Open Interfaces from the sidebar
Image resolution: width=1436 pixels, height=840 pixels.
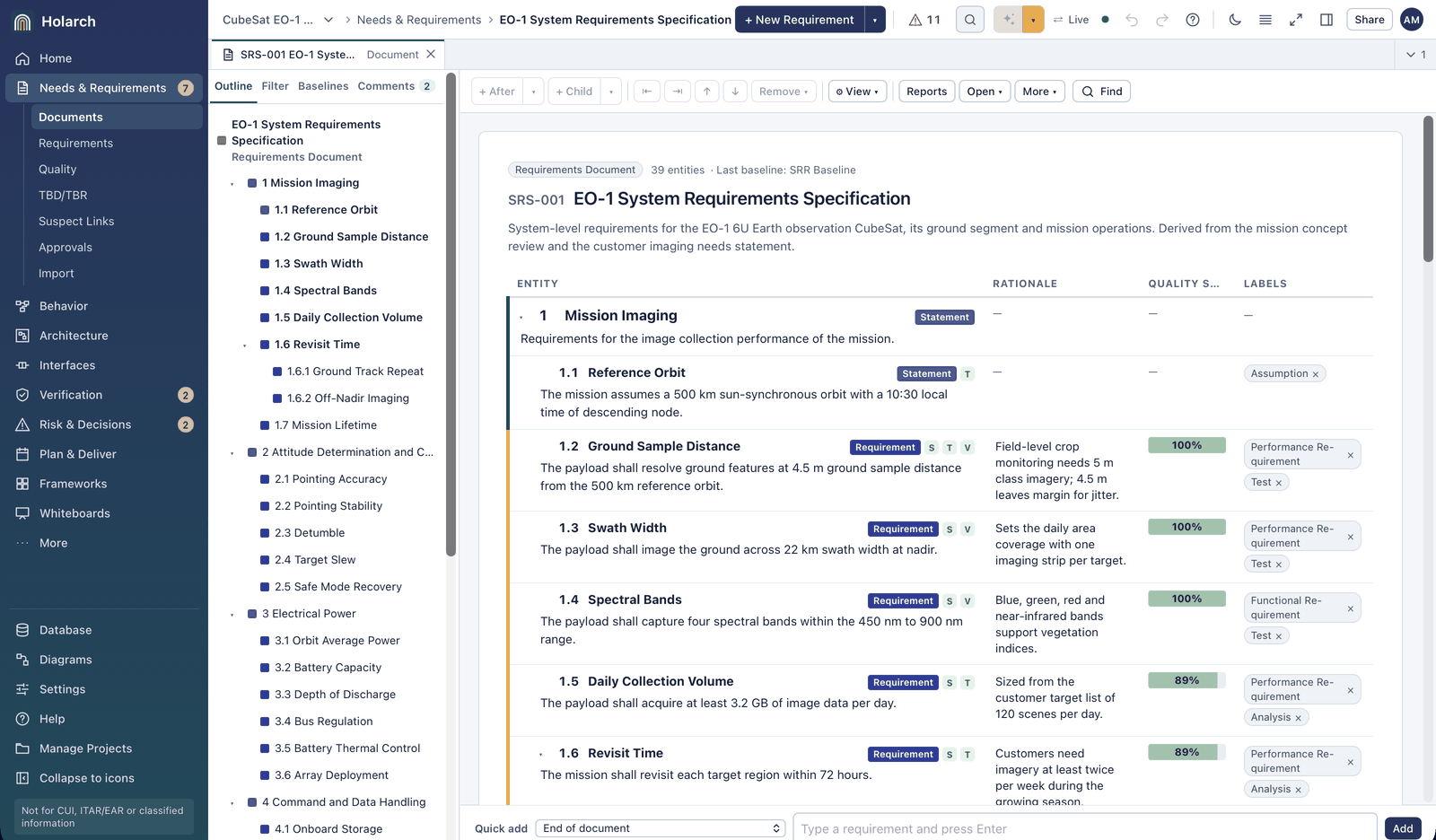tap(104, 365)
